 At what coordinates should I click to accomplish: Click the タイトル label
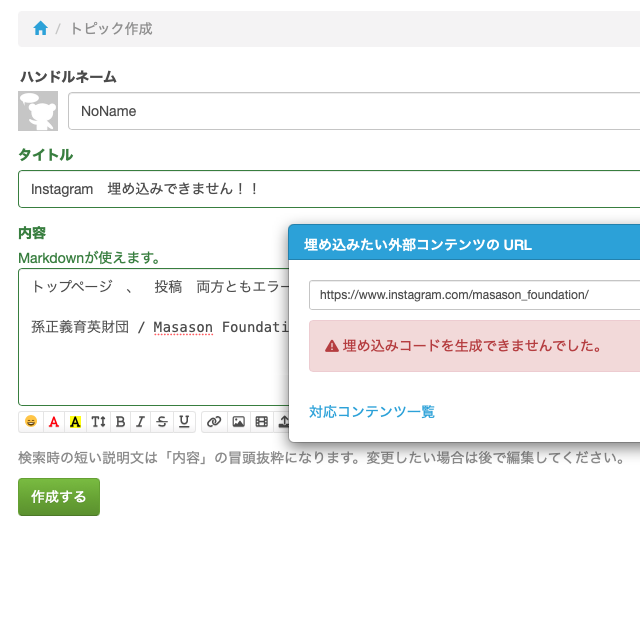[46, 155]
